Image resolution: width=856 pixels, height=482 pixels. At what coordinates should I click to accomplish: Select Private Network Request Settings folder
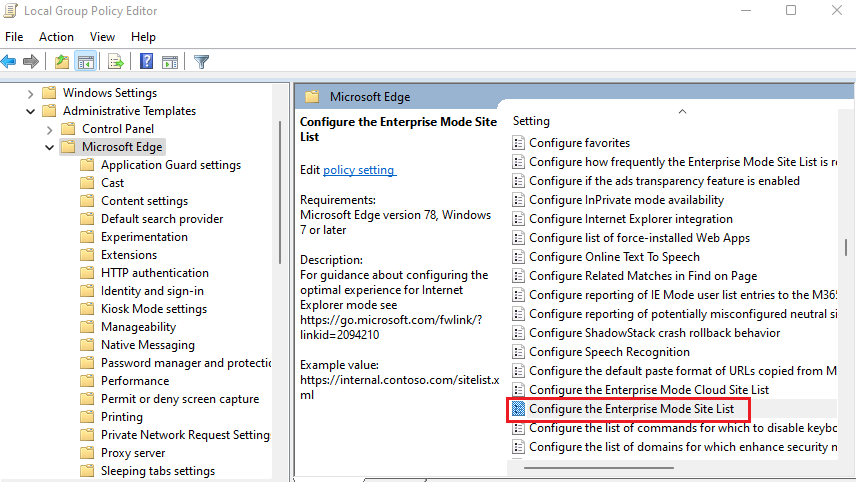(186, 435)
